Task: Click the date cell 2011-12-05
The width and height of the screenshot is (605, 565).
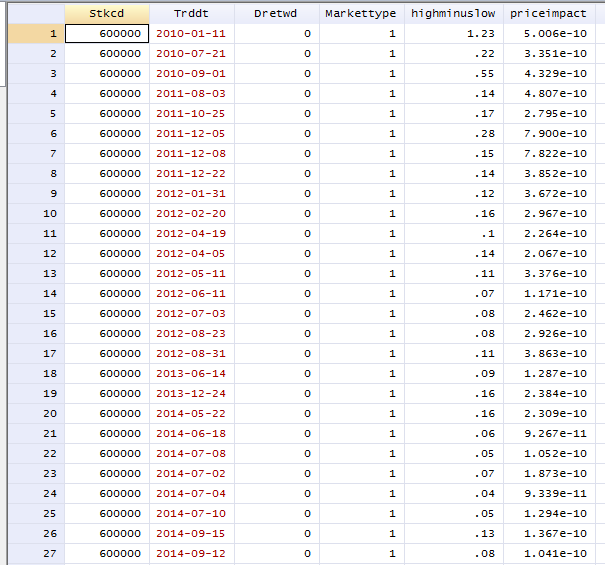Action: (192, 134)
